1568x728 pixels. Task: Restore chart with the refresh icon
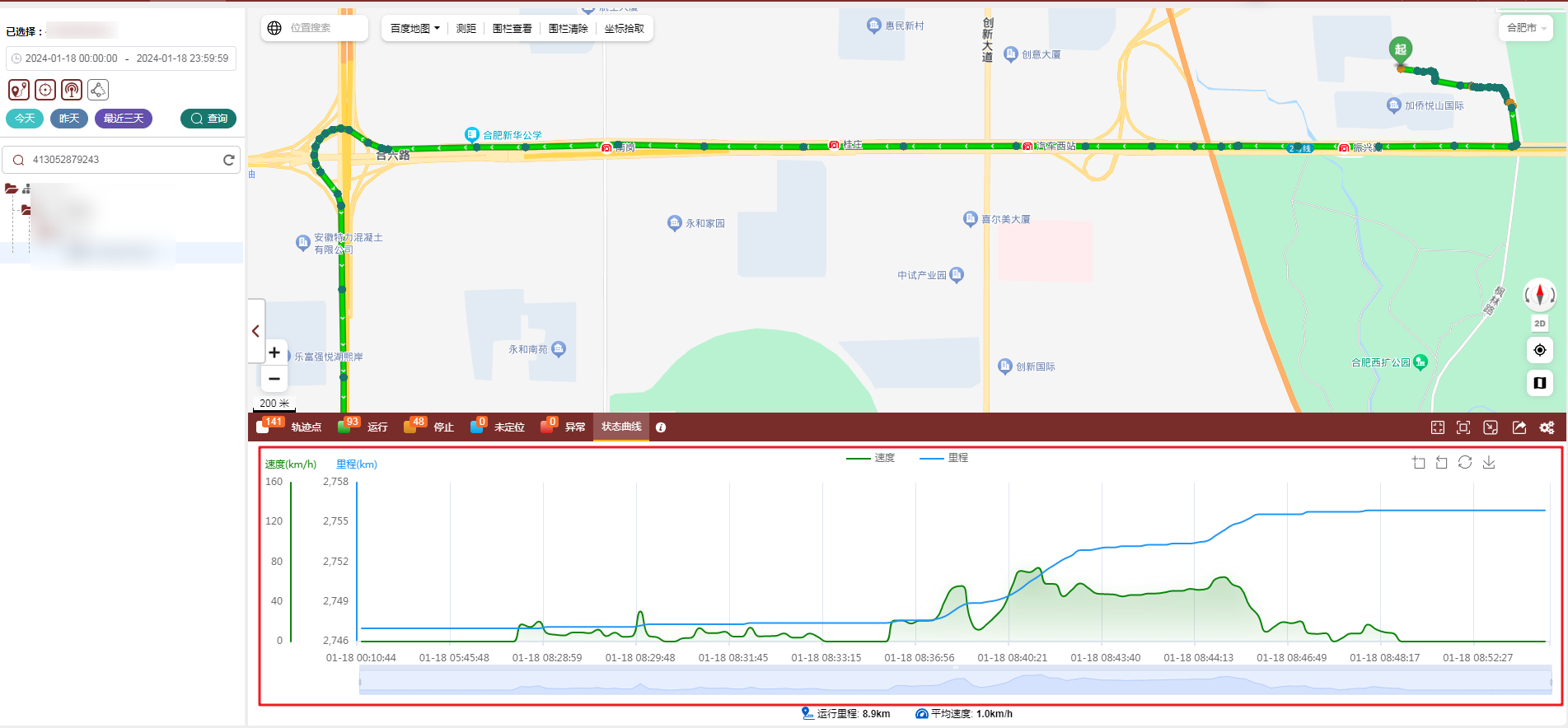[x=1464, y=463]
